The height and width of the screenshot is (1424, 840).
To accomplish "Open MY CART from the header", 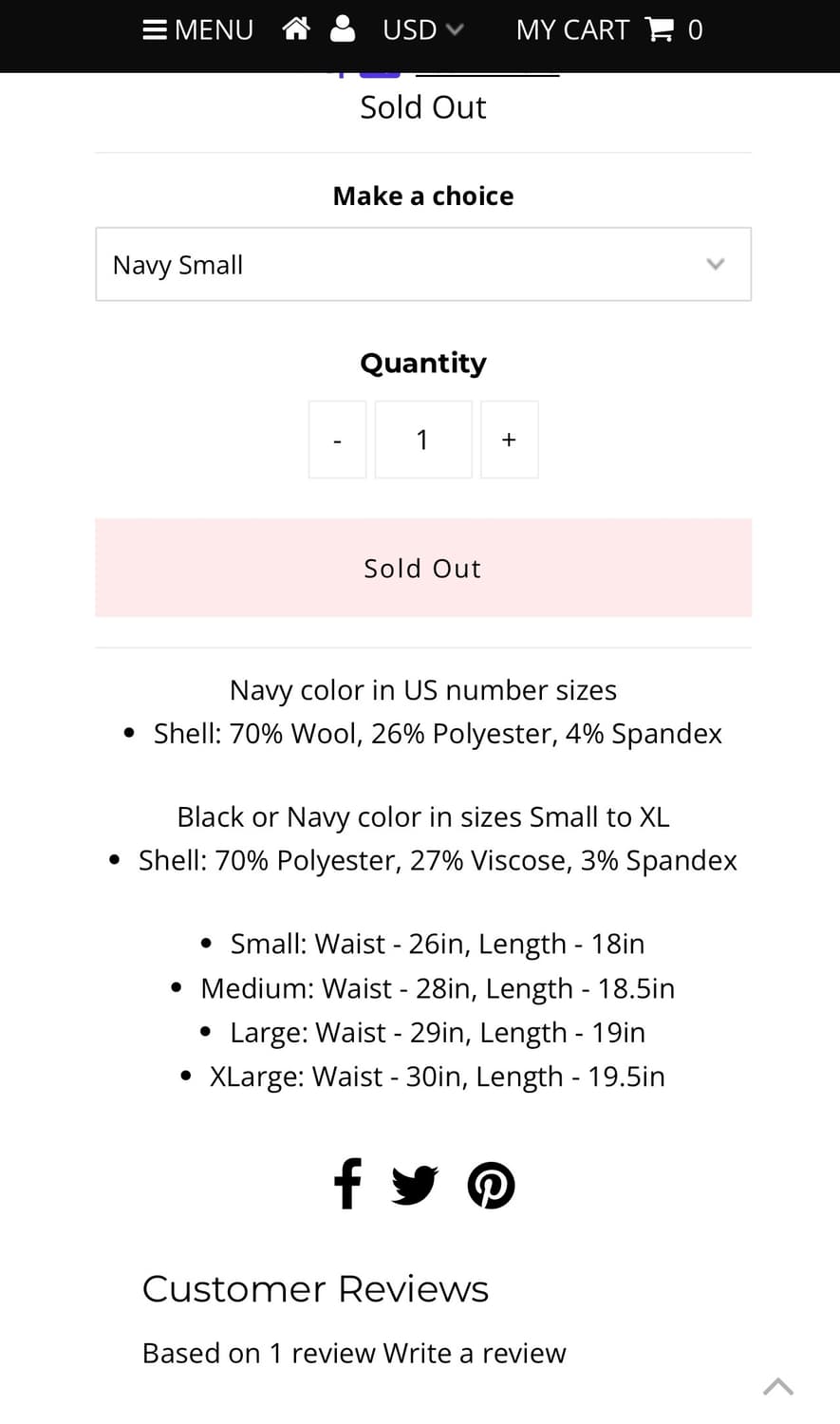I will tap(572, 30).
